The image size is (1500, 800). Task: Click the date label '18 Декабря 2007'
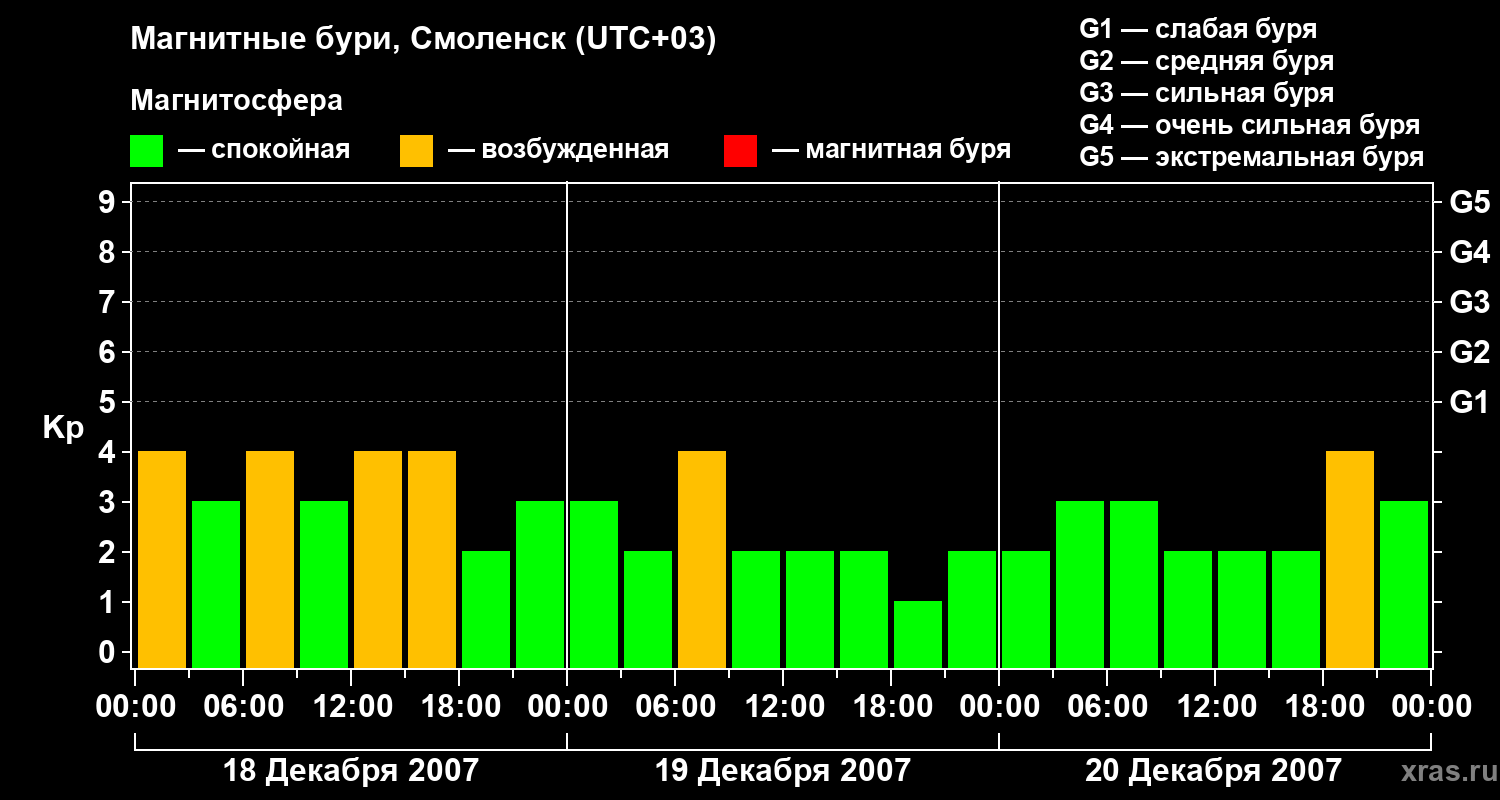pos(351,771)
